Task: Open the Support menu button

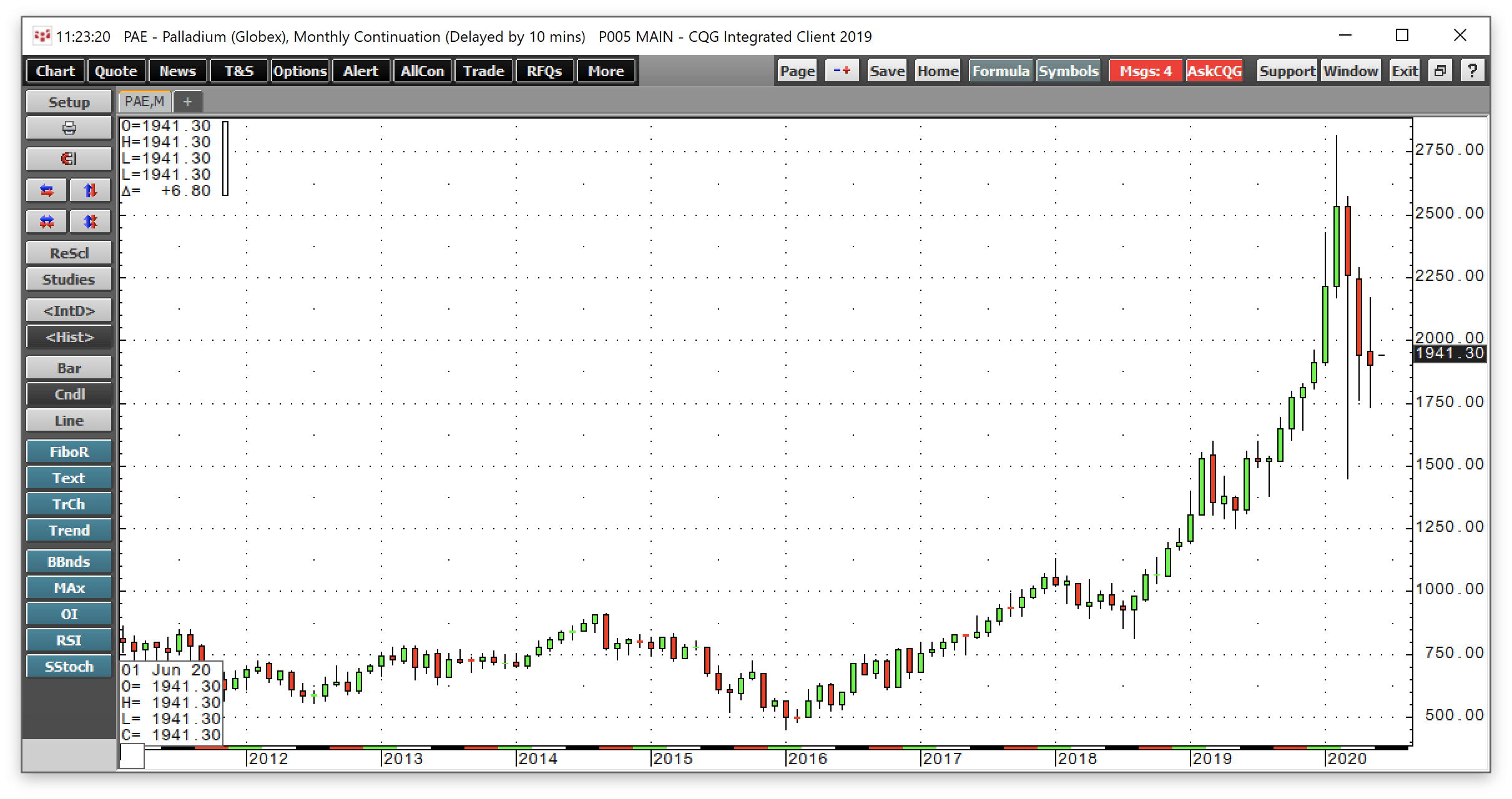Action: [x=1287, y=71]
